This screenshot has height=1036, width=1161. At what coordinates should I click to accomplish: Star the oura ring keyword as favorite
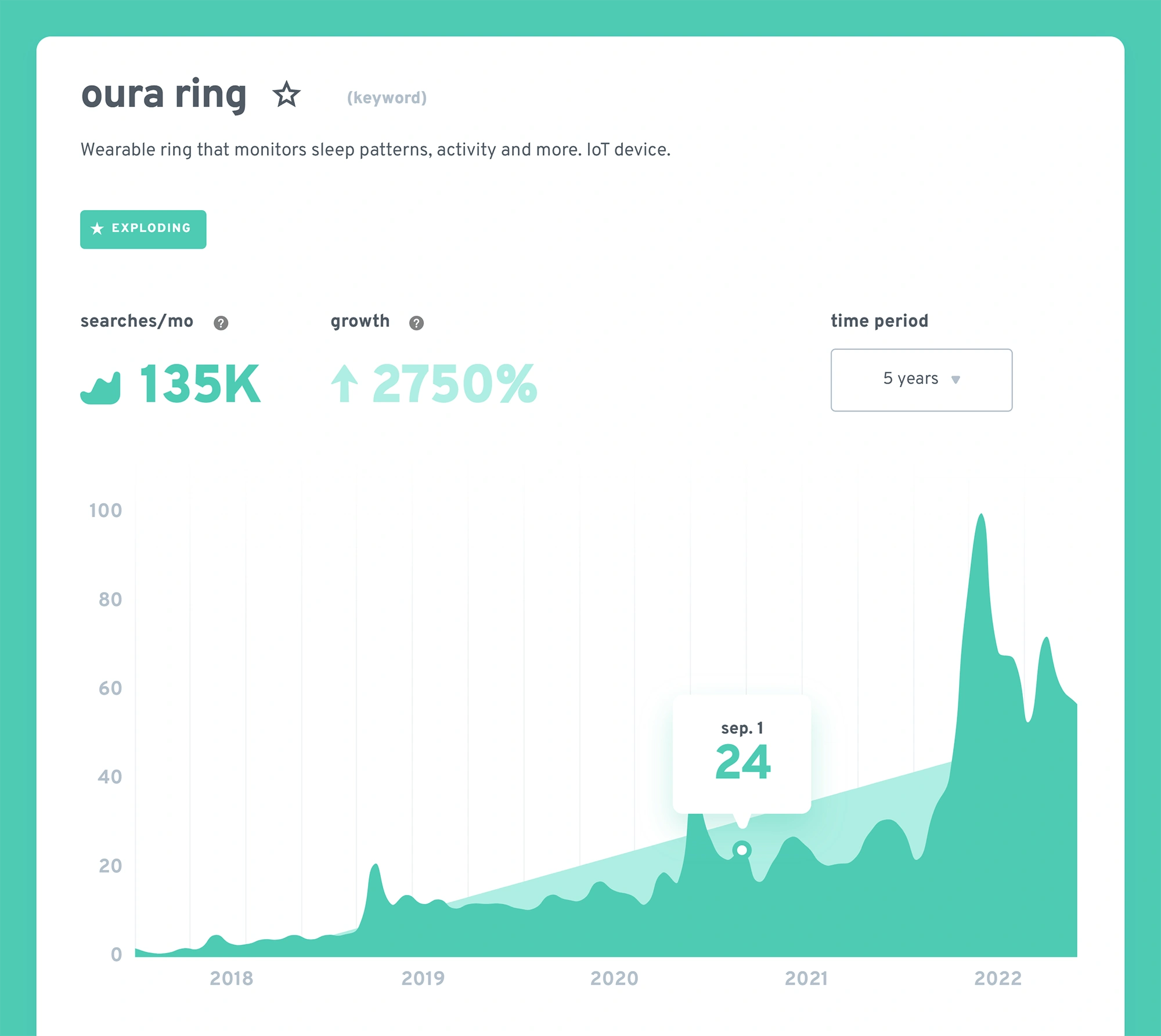pos(286,94)
